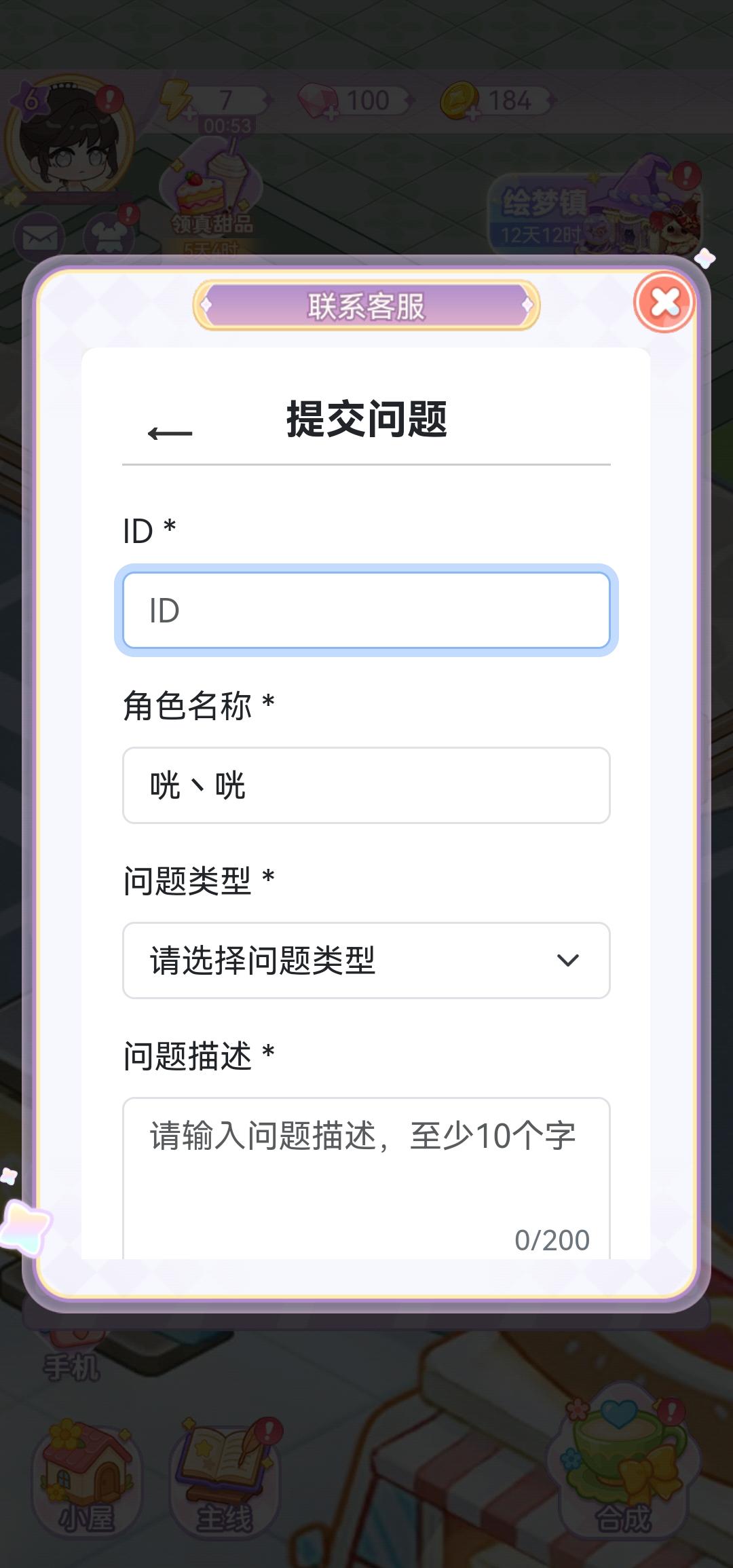Viewport: 733px width, 1568px height.
Task: Close the 联系客服 dialog
Action: tap(664, 303)
